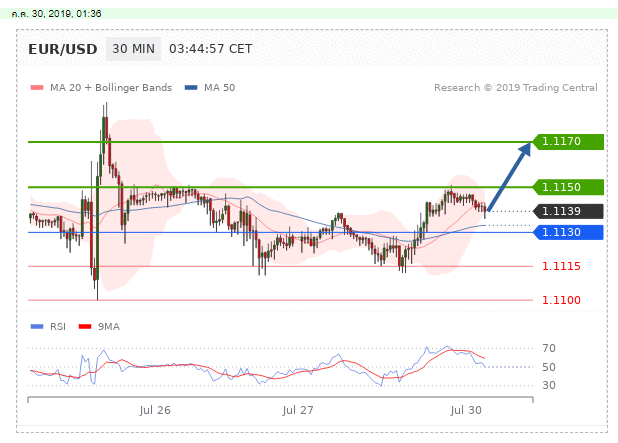Click the MA 20 + Bollinger Bands legend text
Screen dimensions: 618x443
111,87
